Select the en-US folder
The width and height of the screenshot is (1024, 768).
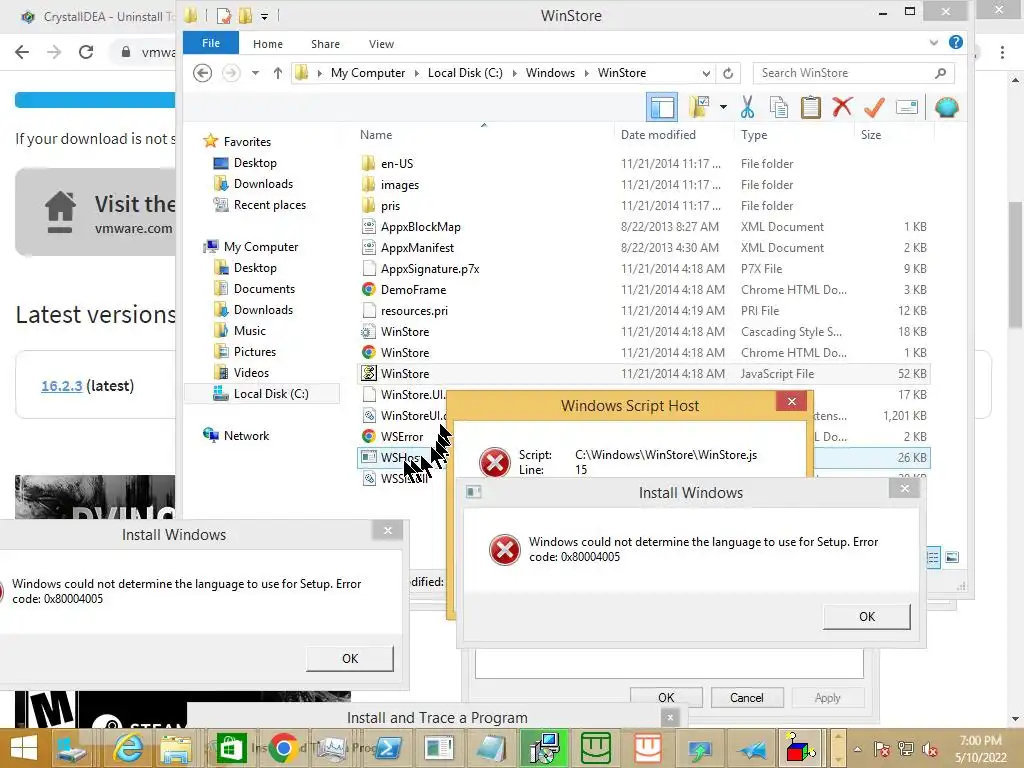coord(397,163)
